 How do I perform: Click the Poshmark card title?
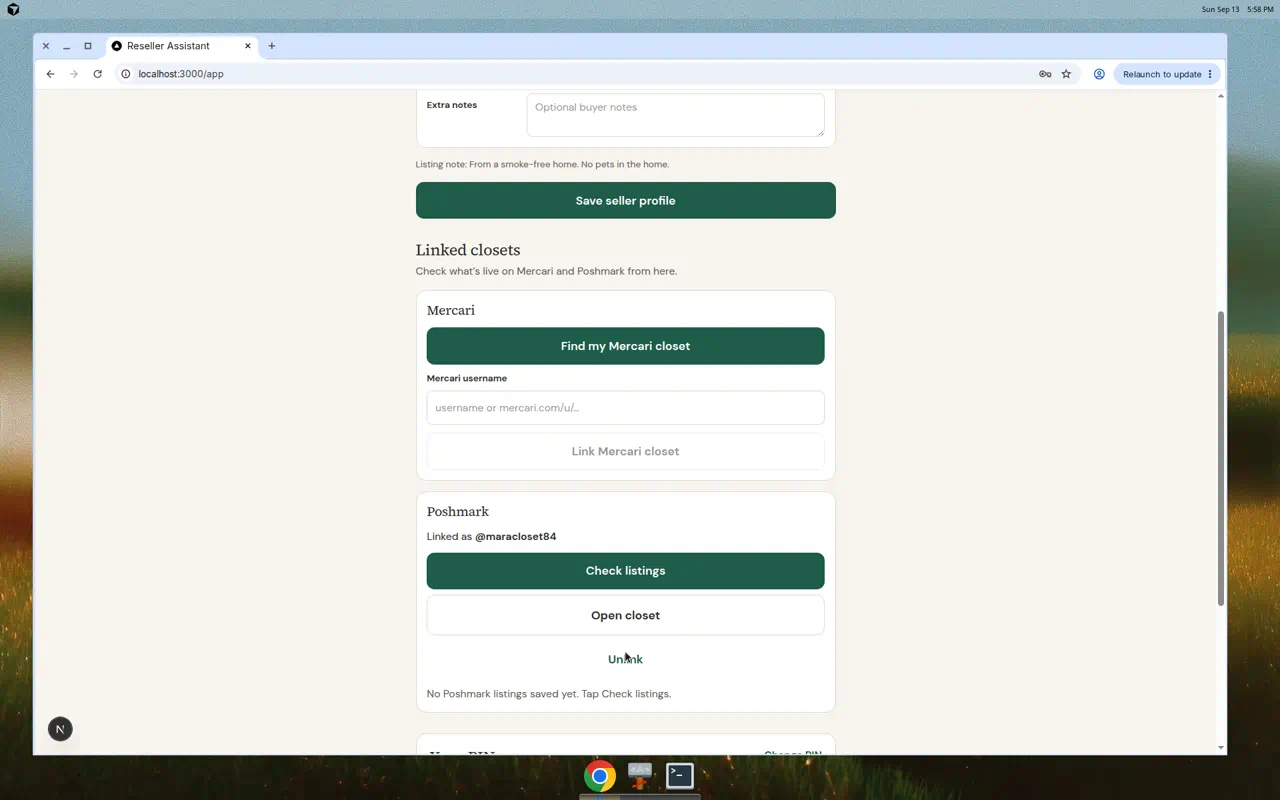pos(458,511)
